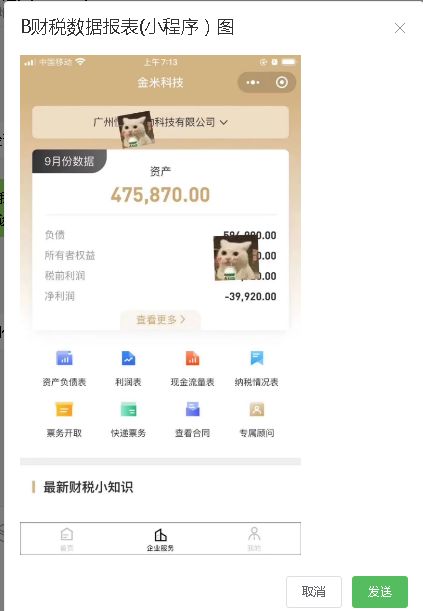This screenshot has width=423, height=611.
Task: Open the 资产负债表 report icon
Action: (64, 358)
